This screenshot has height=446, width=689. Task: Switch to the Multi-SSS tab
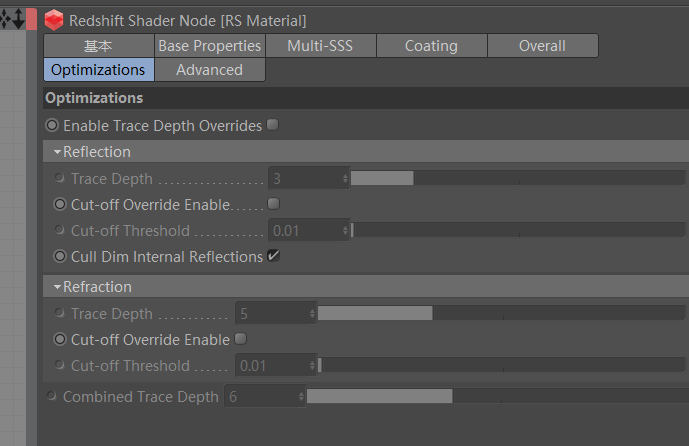(319, 46)
